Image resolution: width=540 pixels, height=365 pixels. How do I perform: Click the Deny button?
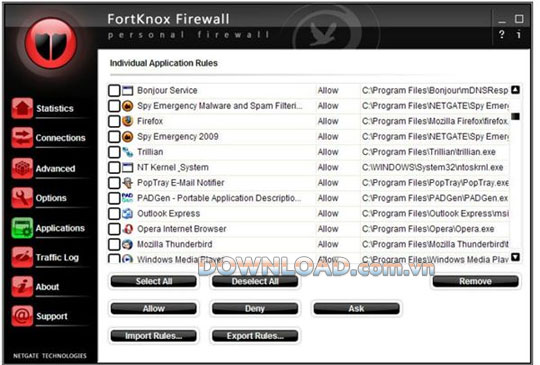(255, 309)
